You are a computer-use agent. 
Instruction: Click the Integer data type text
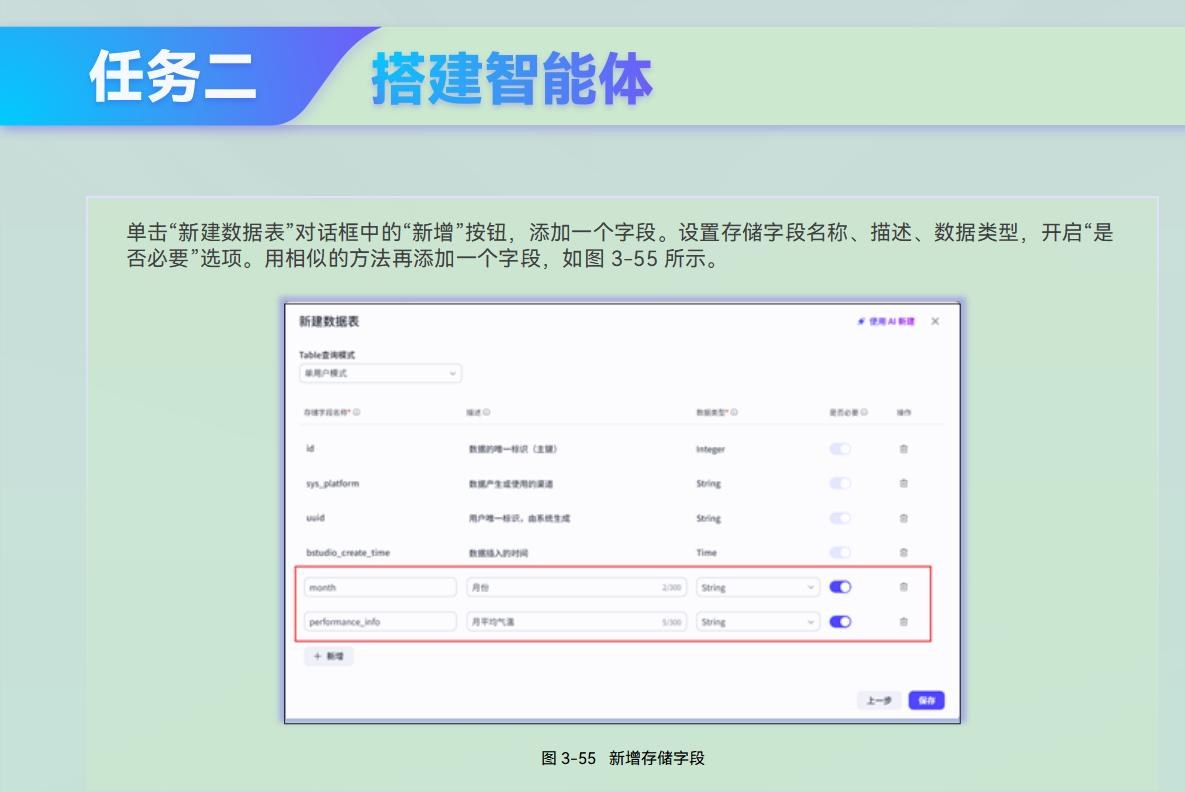point(710,449)
